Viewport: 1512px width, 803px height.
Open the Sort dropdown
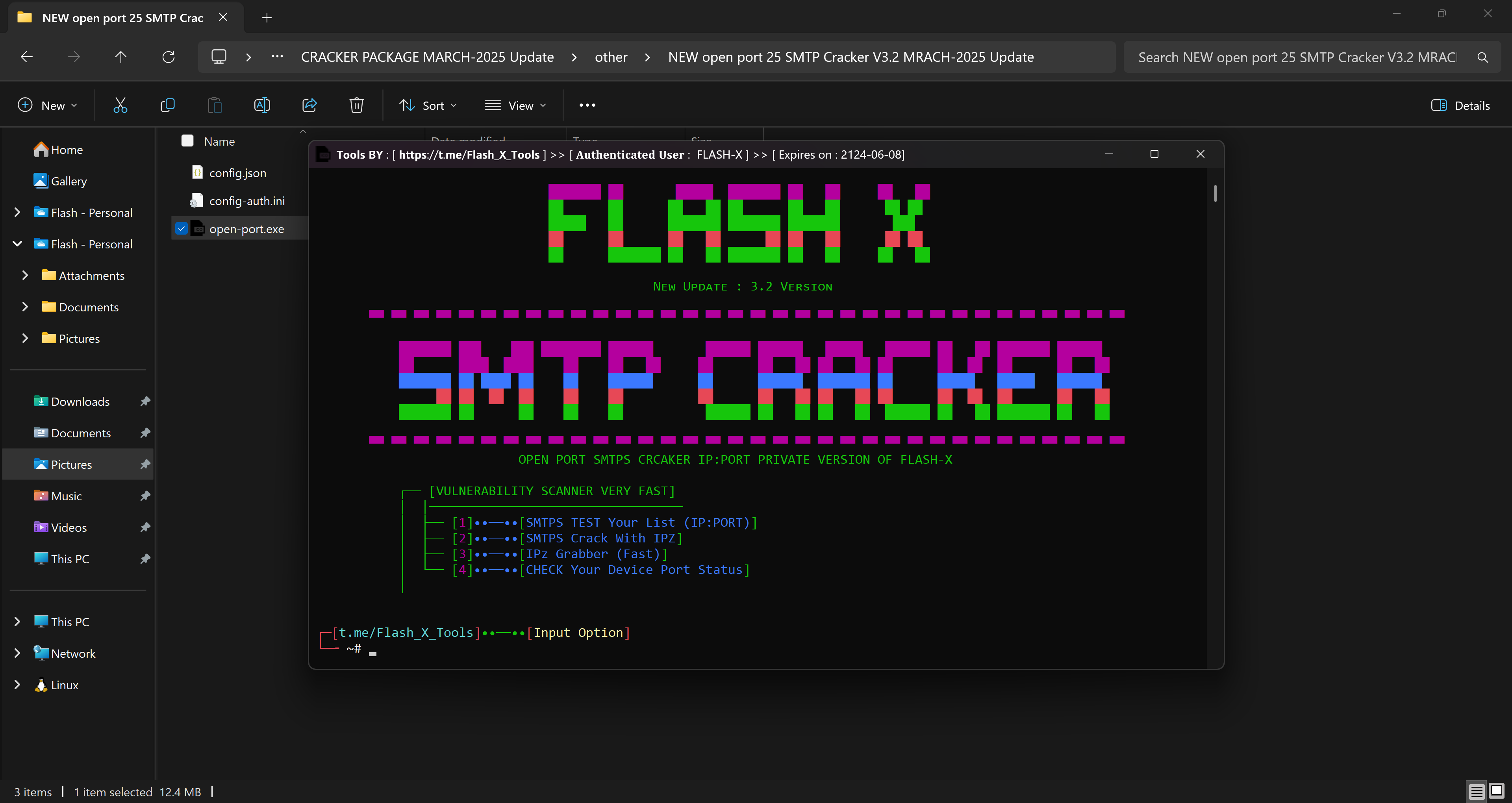(428, 105)
